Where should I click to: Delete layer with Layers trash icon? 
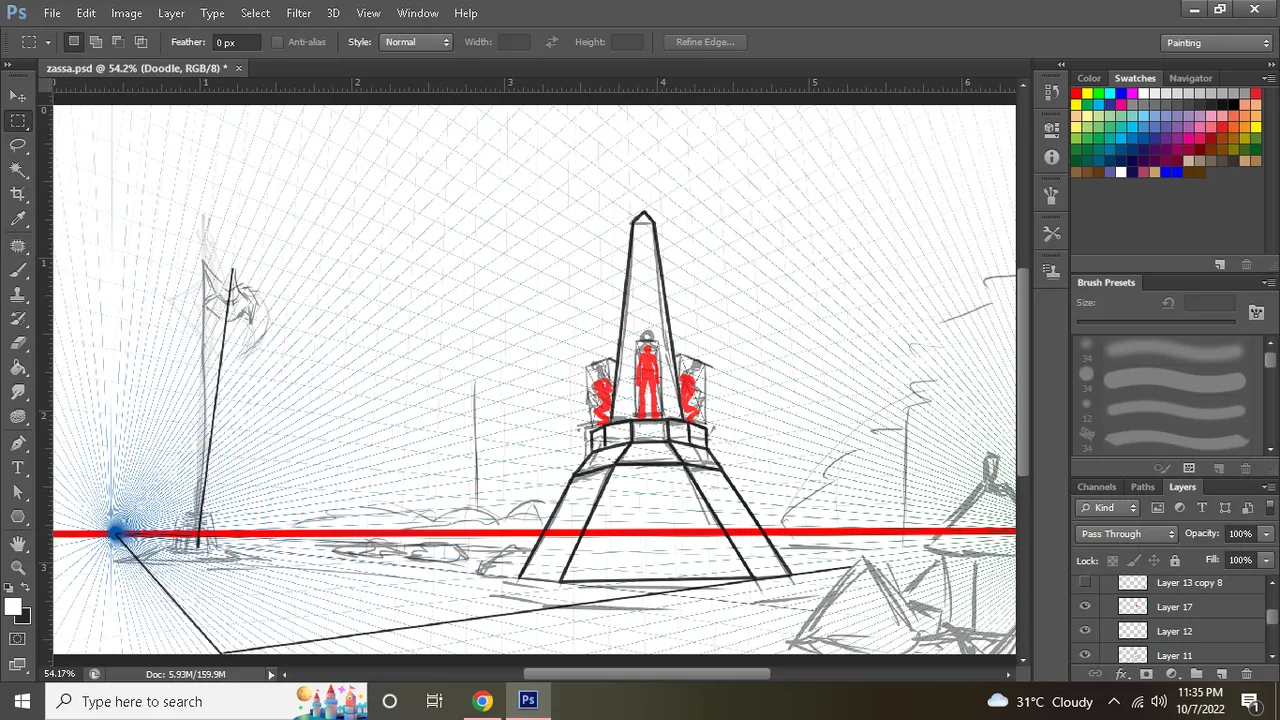(x=1246, y=674)
